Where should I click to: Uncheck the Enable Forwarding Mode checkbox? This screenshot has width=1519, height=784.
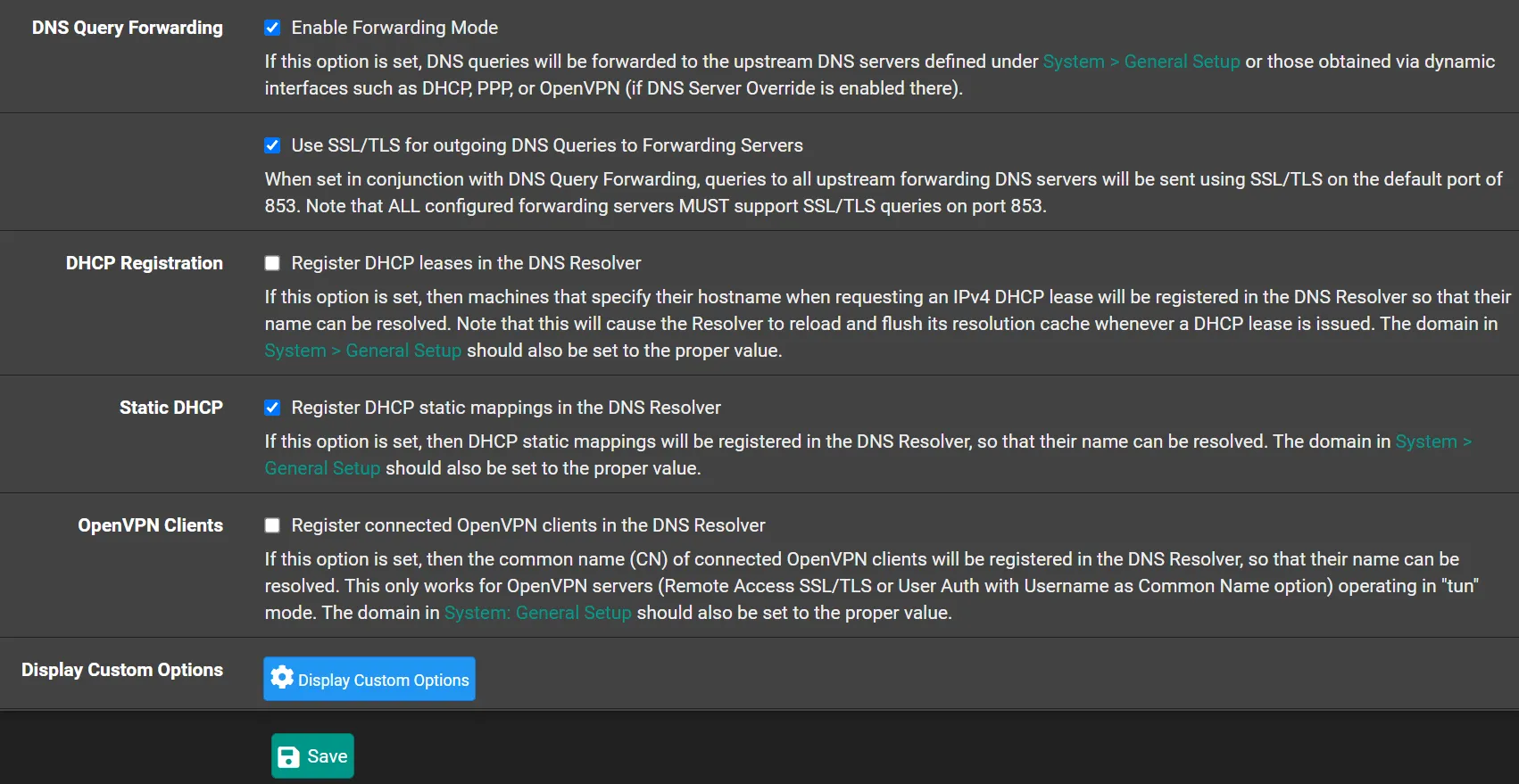272,28
